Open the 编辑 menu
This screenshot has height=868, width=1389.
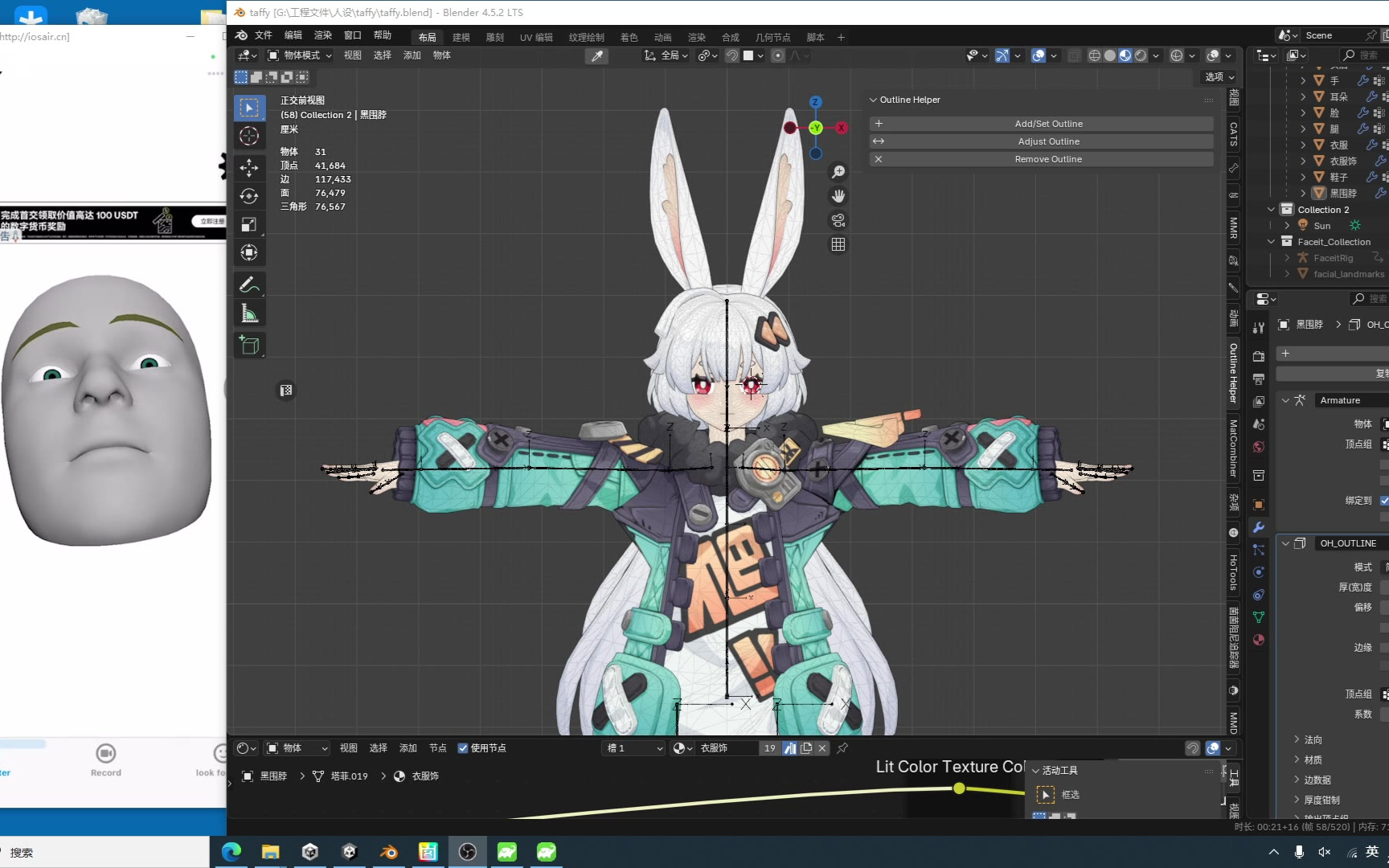(293, 35)
